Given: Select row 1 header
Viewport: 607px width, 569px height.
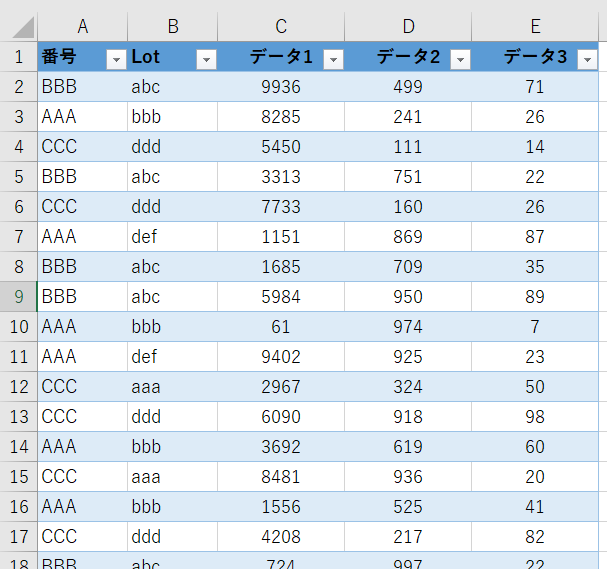Looking at the screenshot, I should pos(19,57).
